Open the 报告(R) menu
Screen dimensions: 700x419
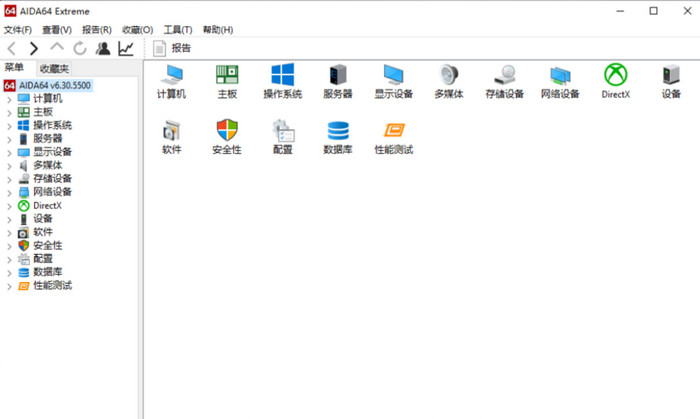pyautogui.click(x=96, y=30)
